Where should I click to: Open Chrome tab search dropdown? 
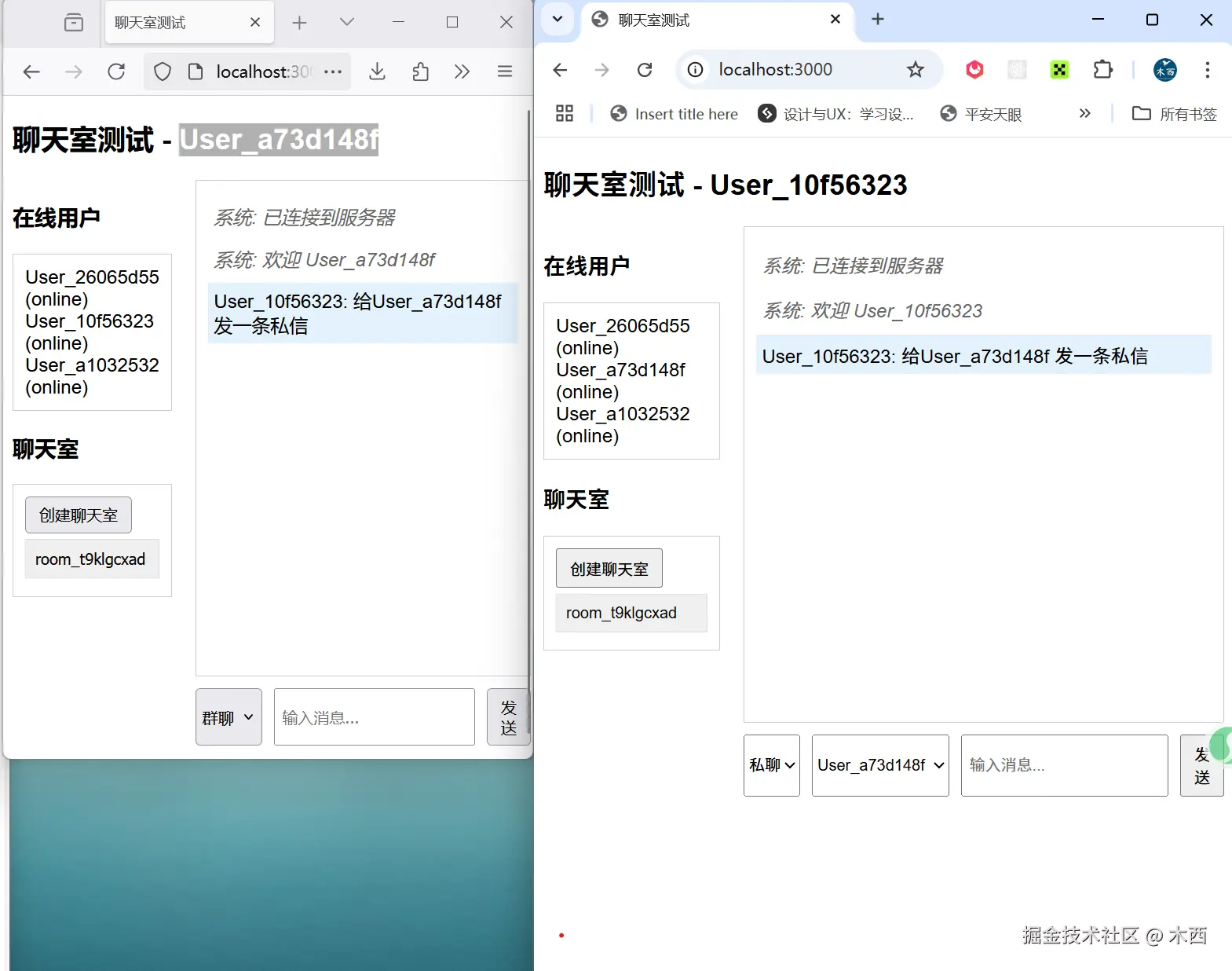(558, 19)
